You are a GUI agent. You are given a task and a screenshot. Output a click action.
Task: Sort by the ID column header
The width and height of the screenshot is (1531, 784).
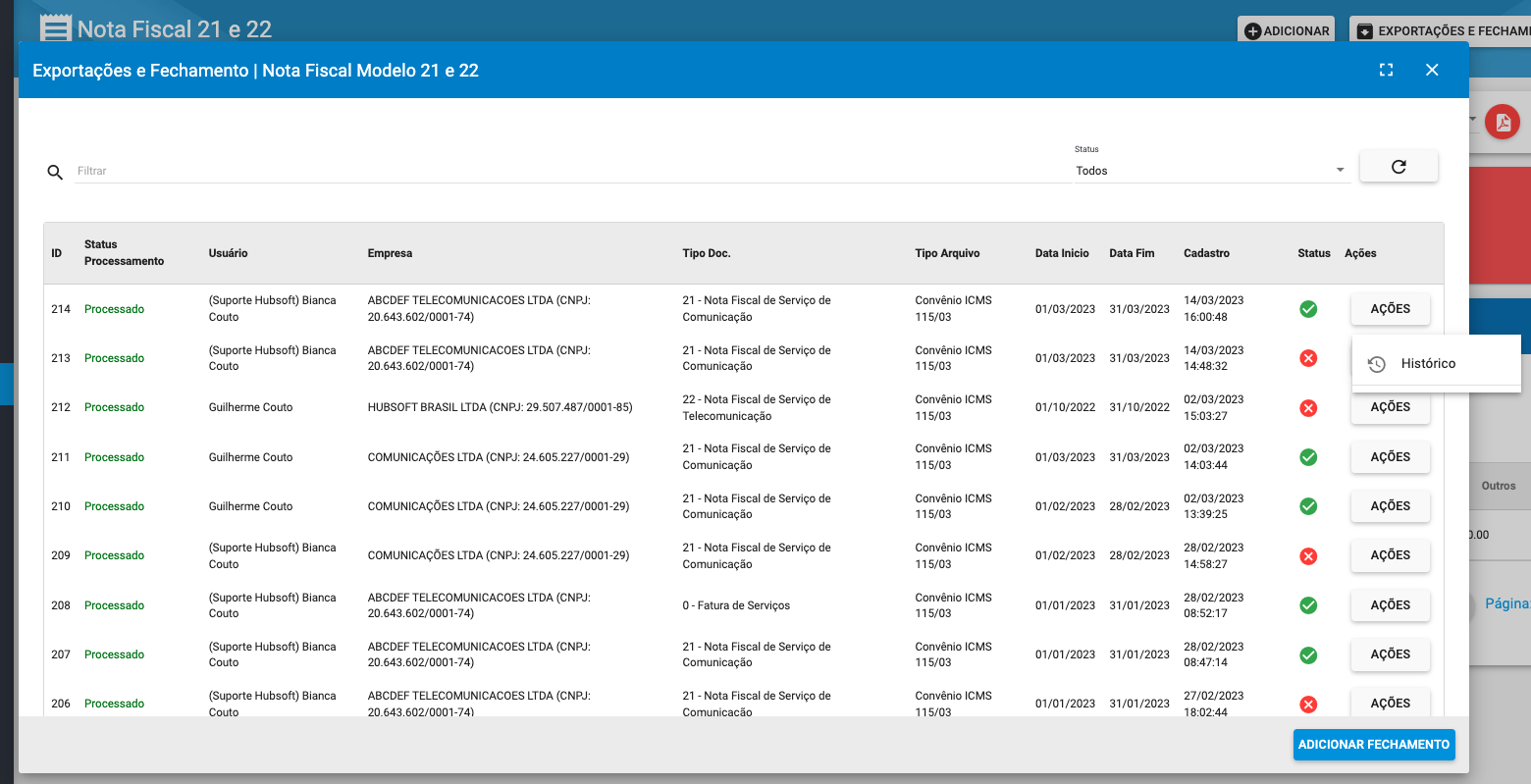[57, 253]
